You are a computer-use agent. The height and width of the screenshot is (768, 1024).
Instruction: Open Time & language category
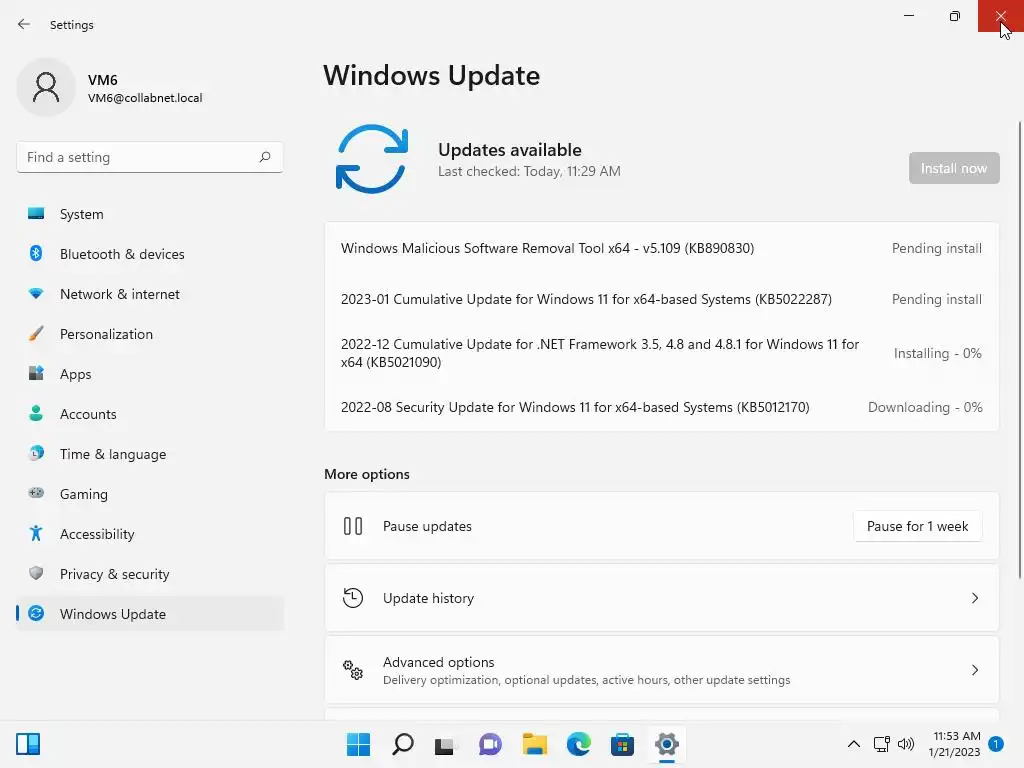click(x=150, y=454)
